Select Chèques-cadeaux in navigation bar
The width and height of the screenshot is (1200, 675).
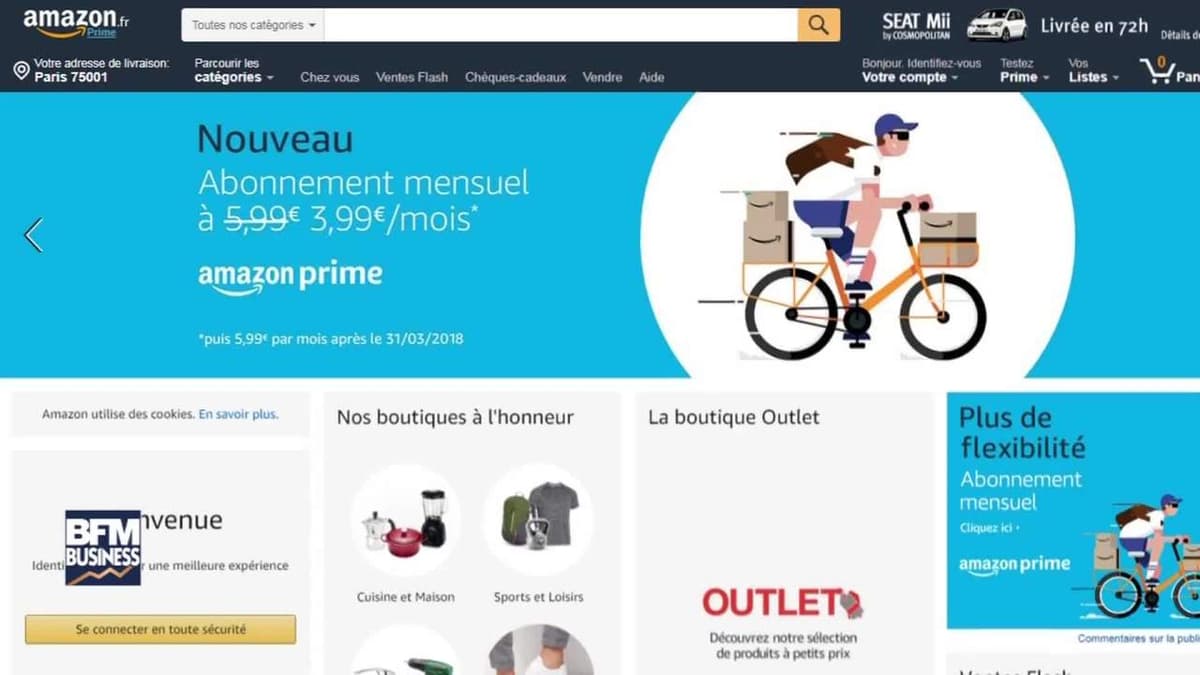click(515, 77)
